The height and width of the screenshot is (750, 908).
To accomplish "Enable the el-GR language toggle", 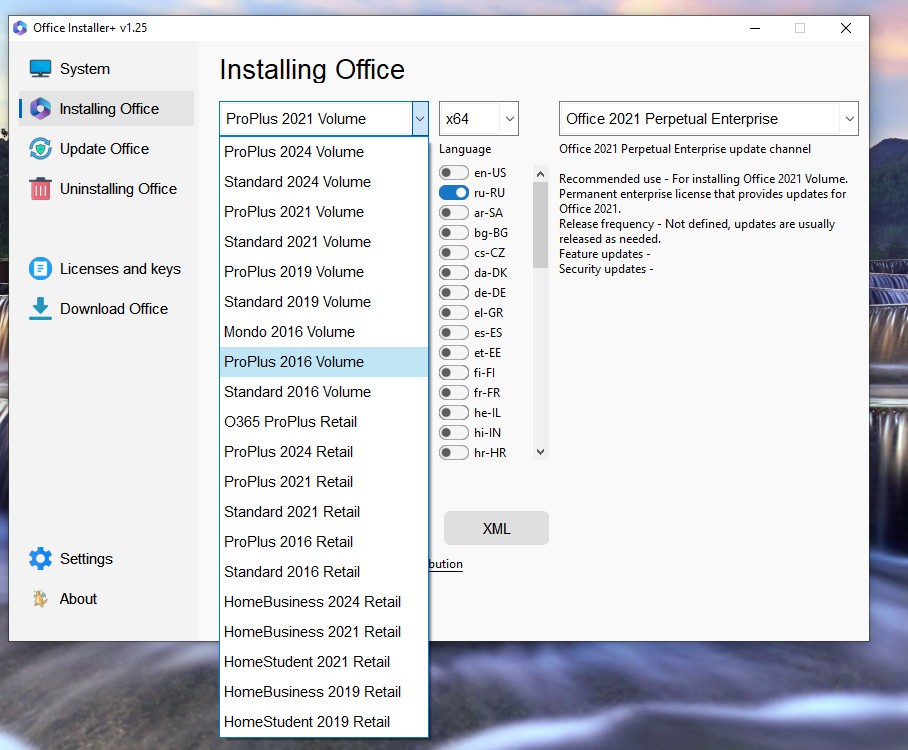I will click(453, 313).
